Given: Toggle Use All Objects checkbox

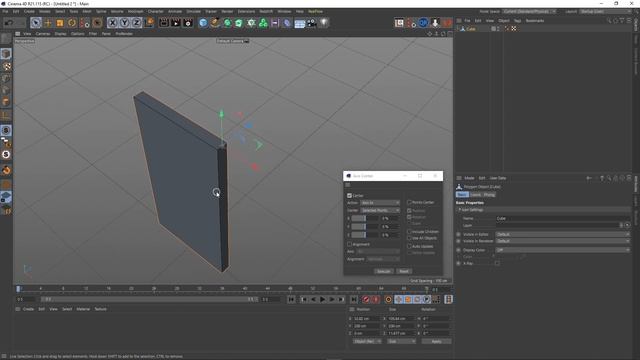Looking at the screenshot, I should point(409,238).
